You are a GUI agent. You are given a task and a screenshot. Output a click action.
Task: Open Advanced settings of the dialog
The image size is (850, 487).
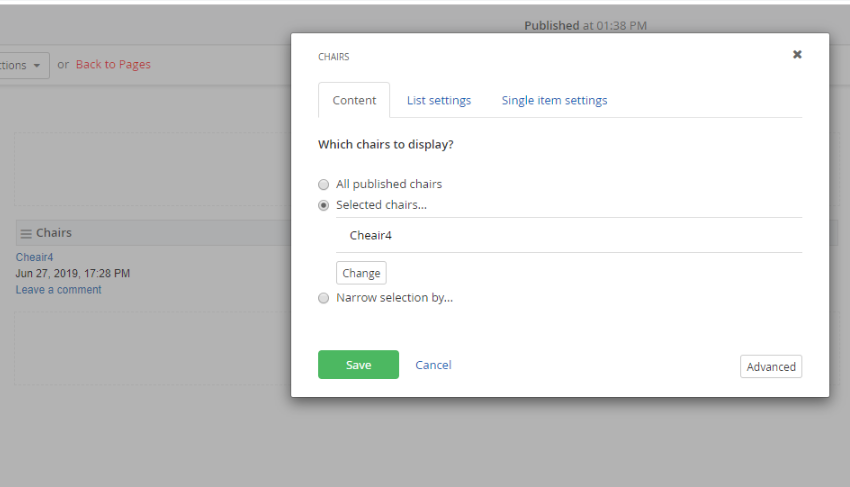pyautogui.click(x=771, y=367)
